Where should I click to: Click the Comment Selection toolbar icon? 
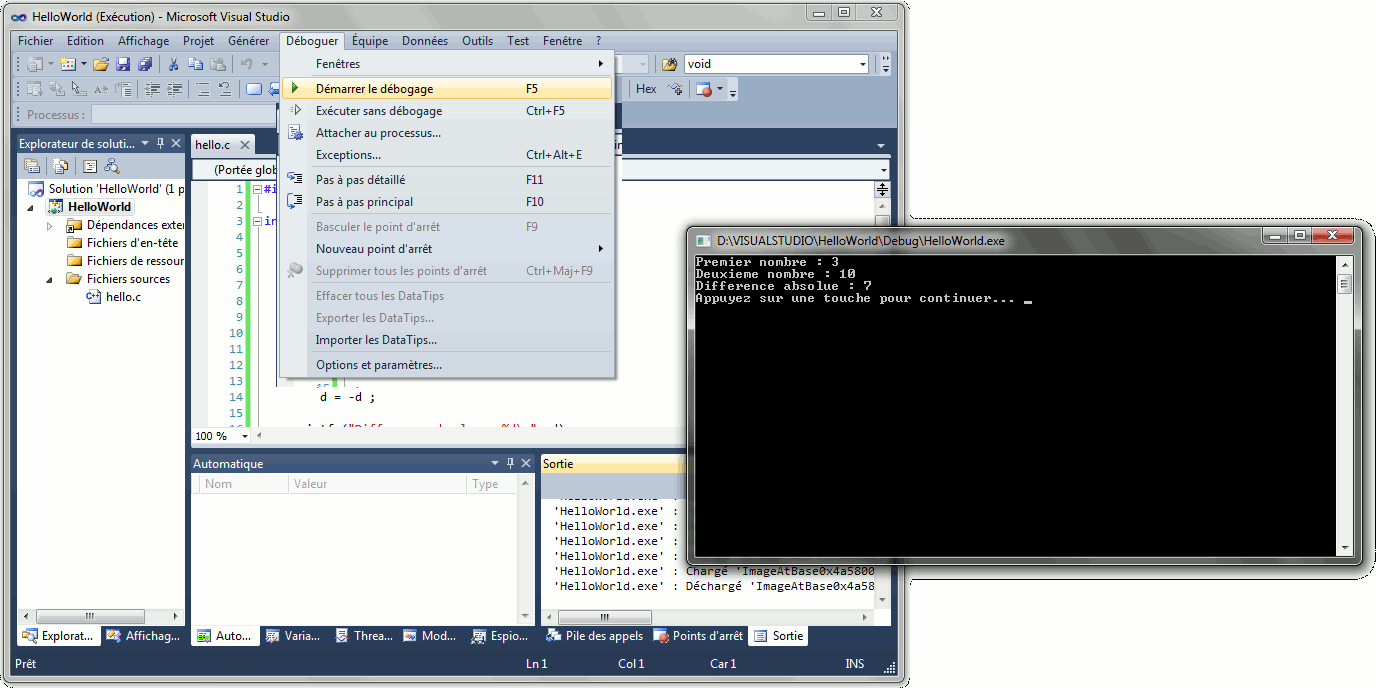[203, 89]
